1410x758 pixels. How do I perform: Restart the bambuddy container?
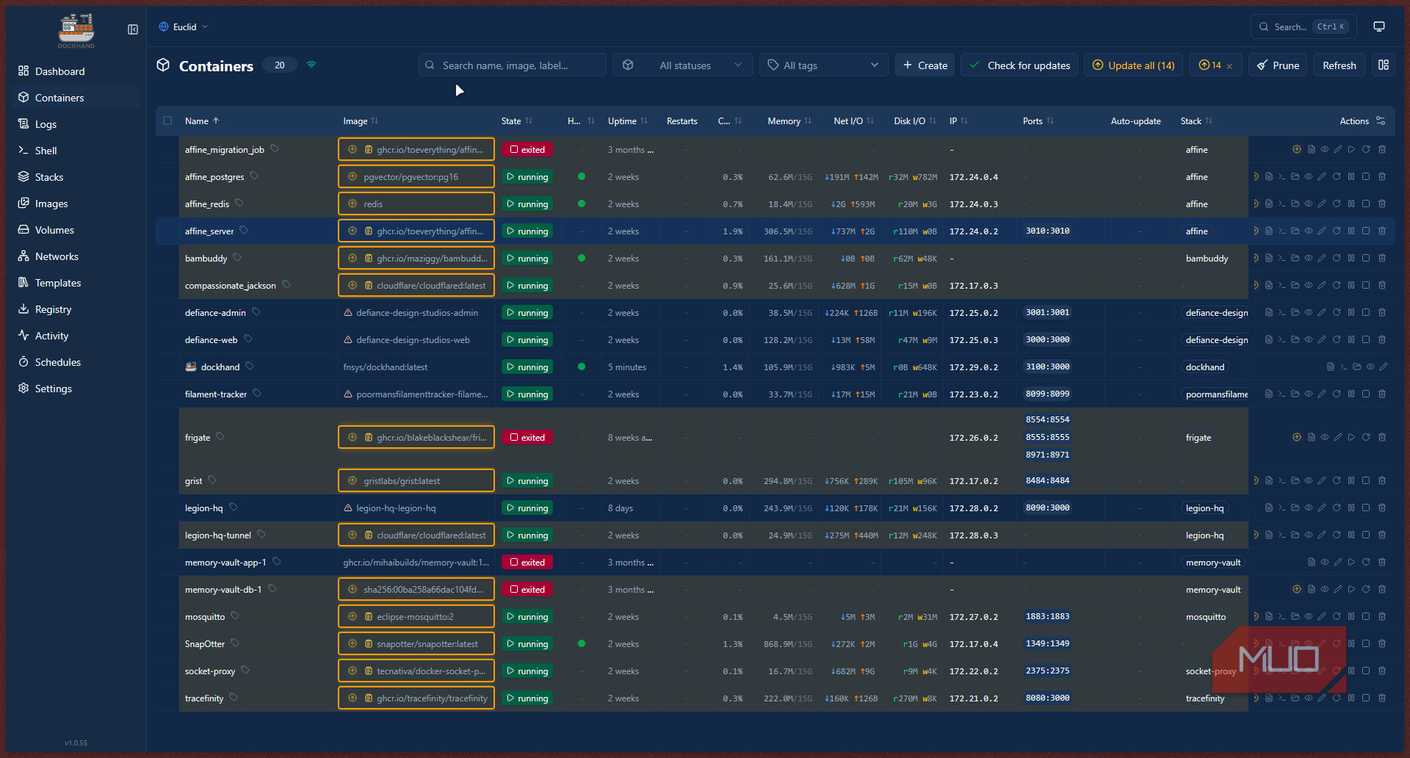(1337, 258)
